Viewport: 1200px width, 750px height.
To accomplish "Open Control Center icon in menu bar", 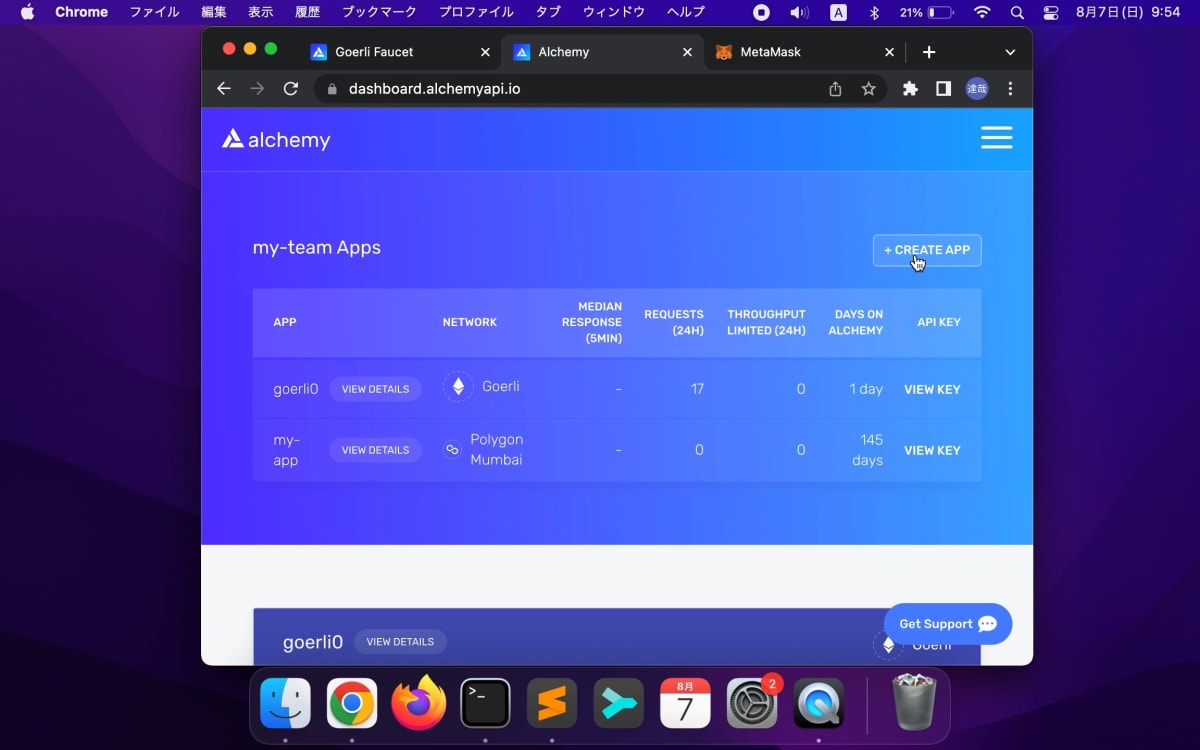I will click(x=1050, y=12).
